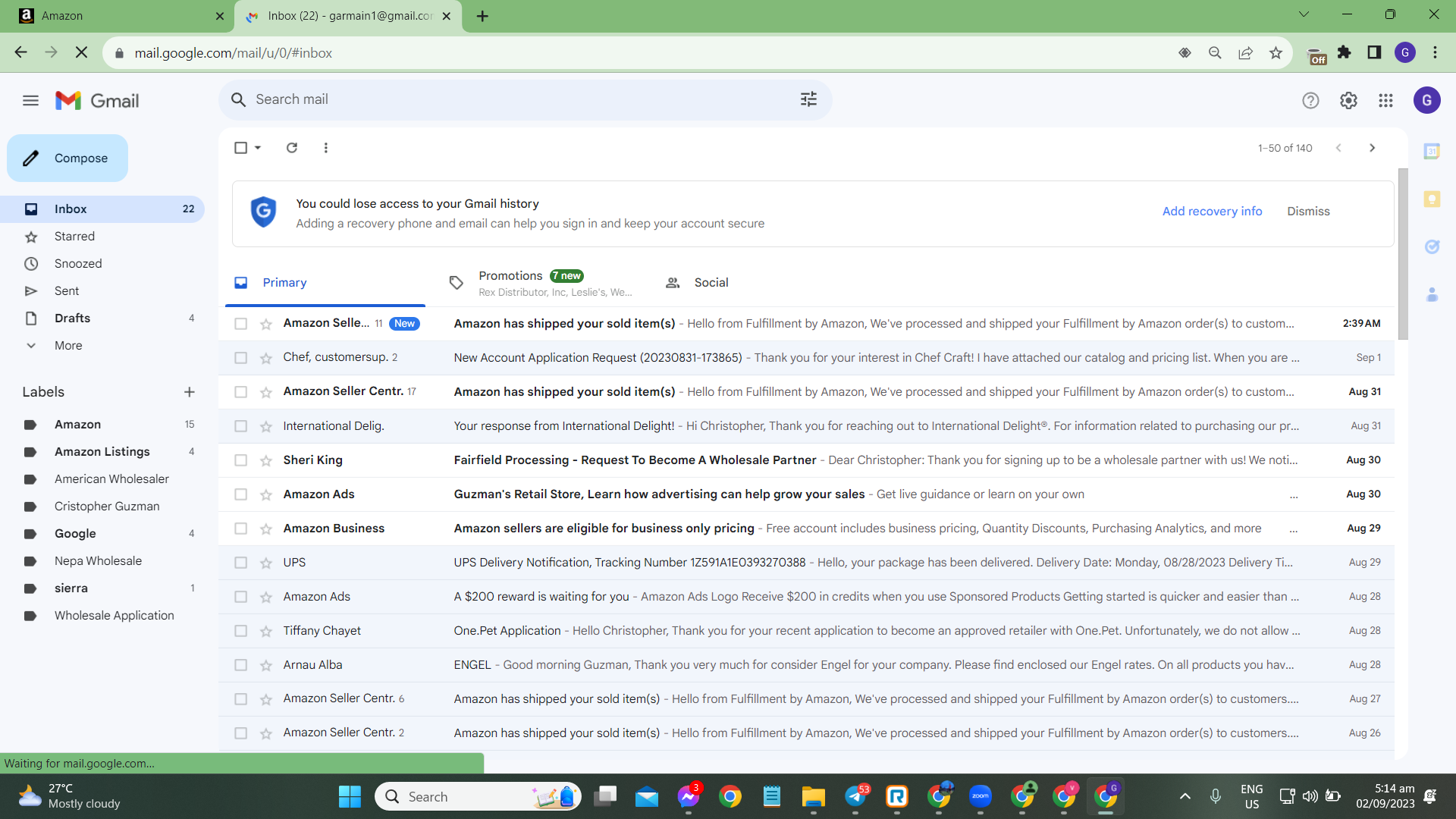Open Google Keep side panel icon
The width and height of the screenshot is (1456, 819).
tap(1432, 199)
